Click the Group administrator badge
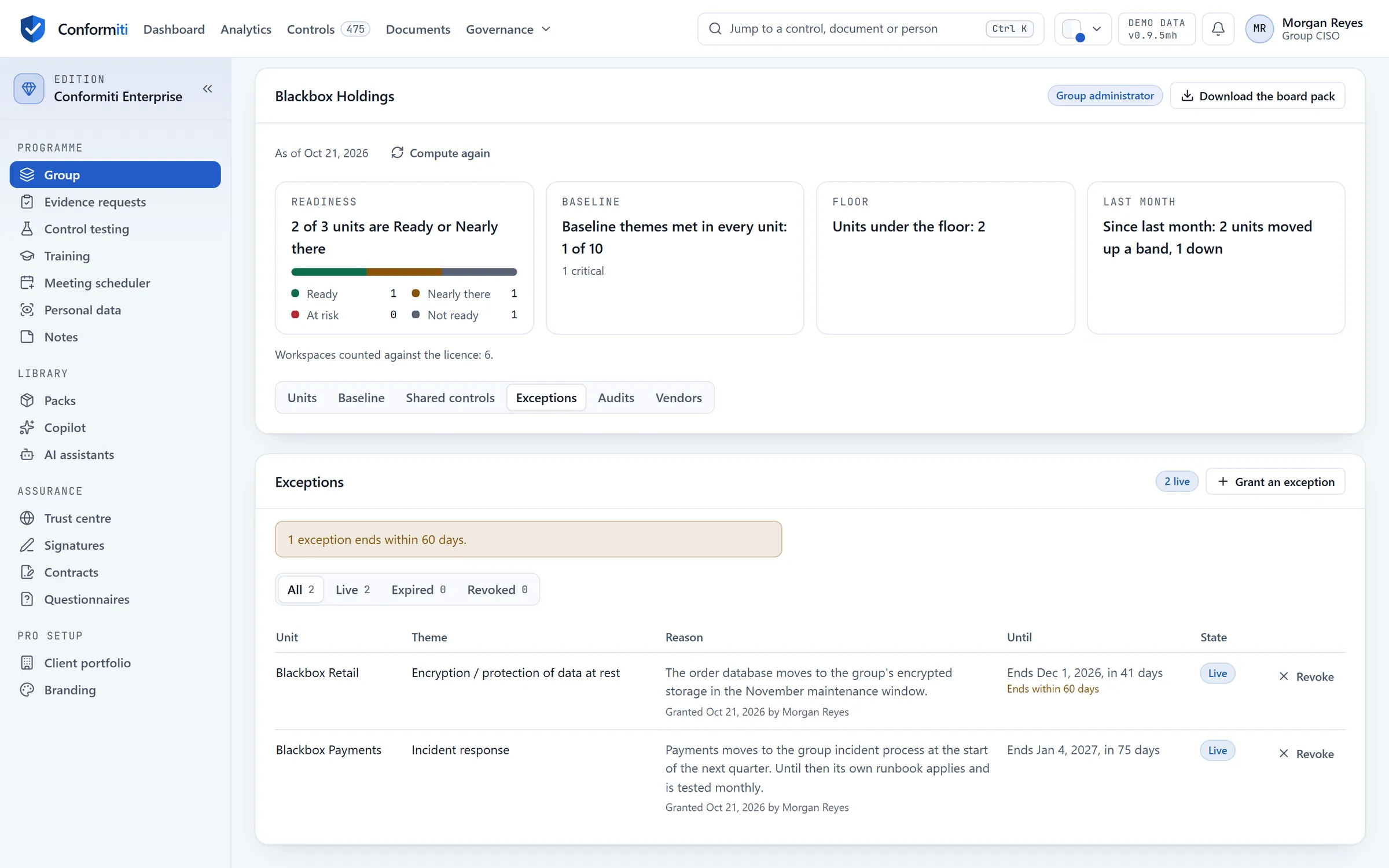 point(1104,96)
